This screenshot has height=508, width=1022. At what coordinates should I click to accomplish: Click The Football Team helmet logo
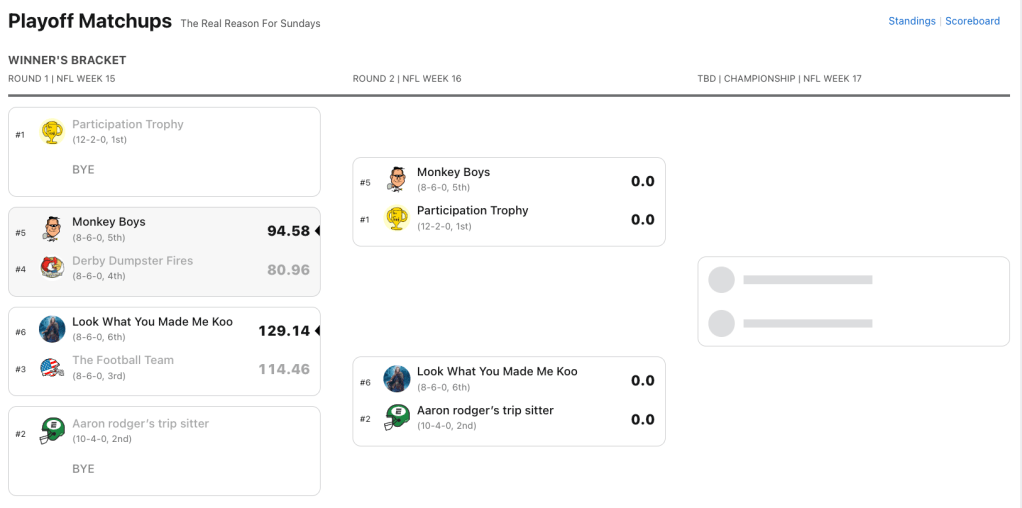53,367
